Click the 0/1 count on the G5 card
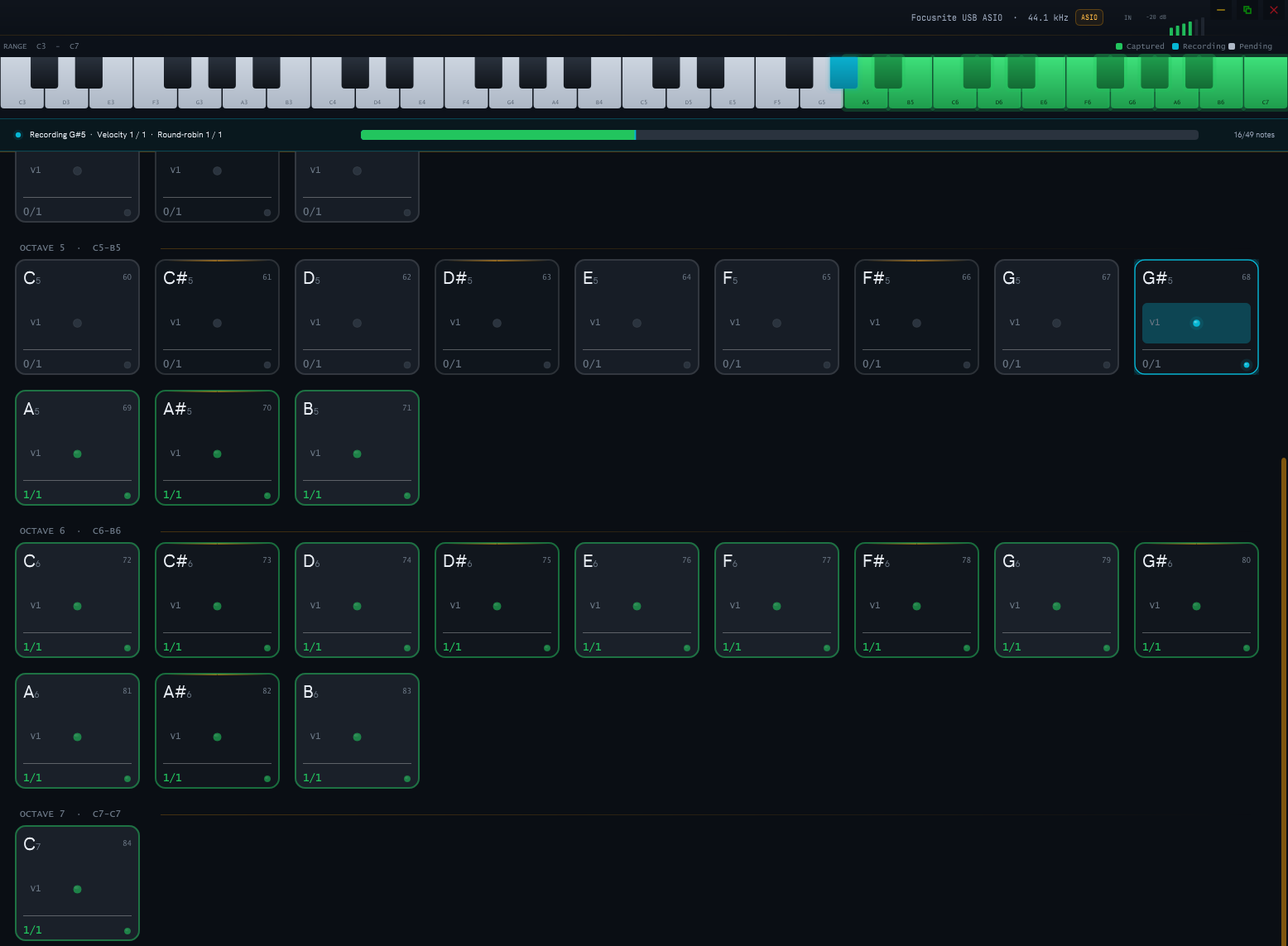1288x946 pixels. 1012,364
